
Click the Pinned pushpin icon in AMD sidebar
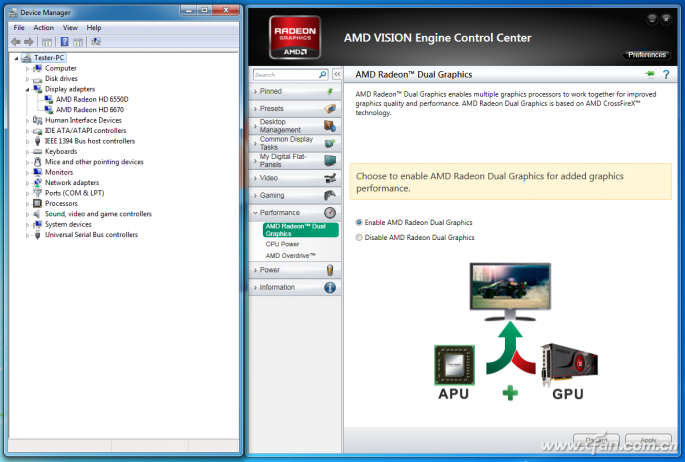[330, 91]
